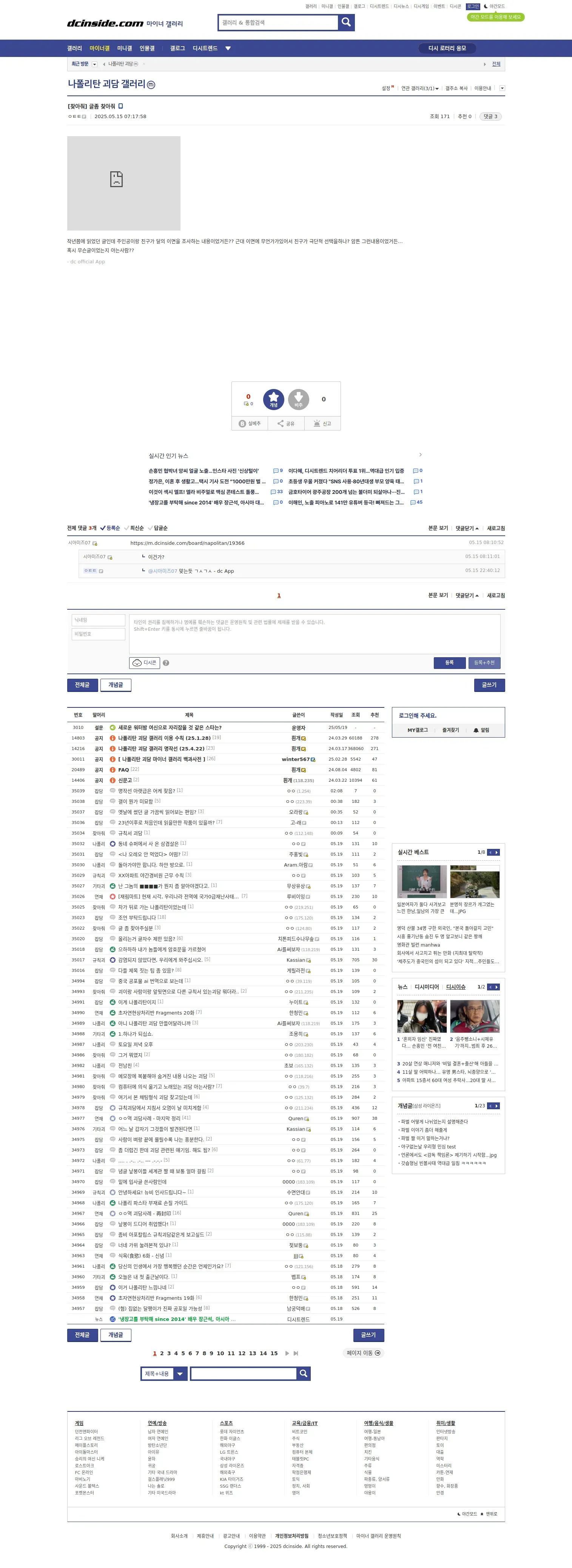Downvote the post with the 비추 arrow
Image resolution: width=572 pixels, height=1568 pixels.
pyautogui.click(x=299, y=399)
